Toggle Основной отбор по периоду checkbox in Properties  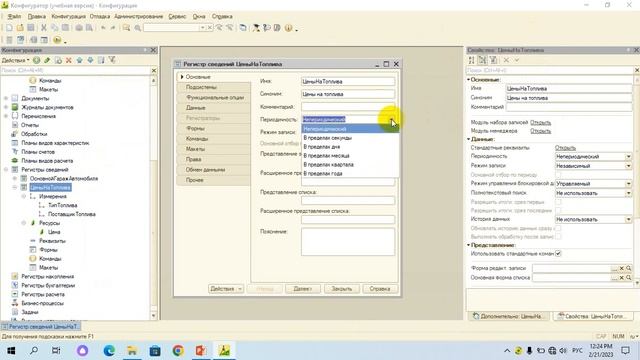pyautogui.click(x=558, y=175)
